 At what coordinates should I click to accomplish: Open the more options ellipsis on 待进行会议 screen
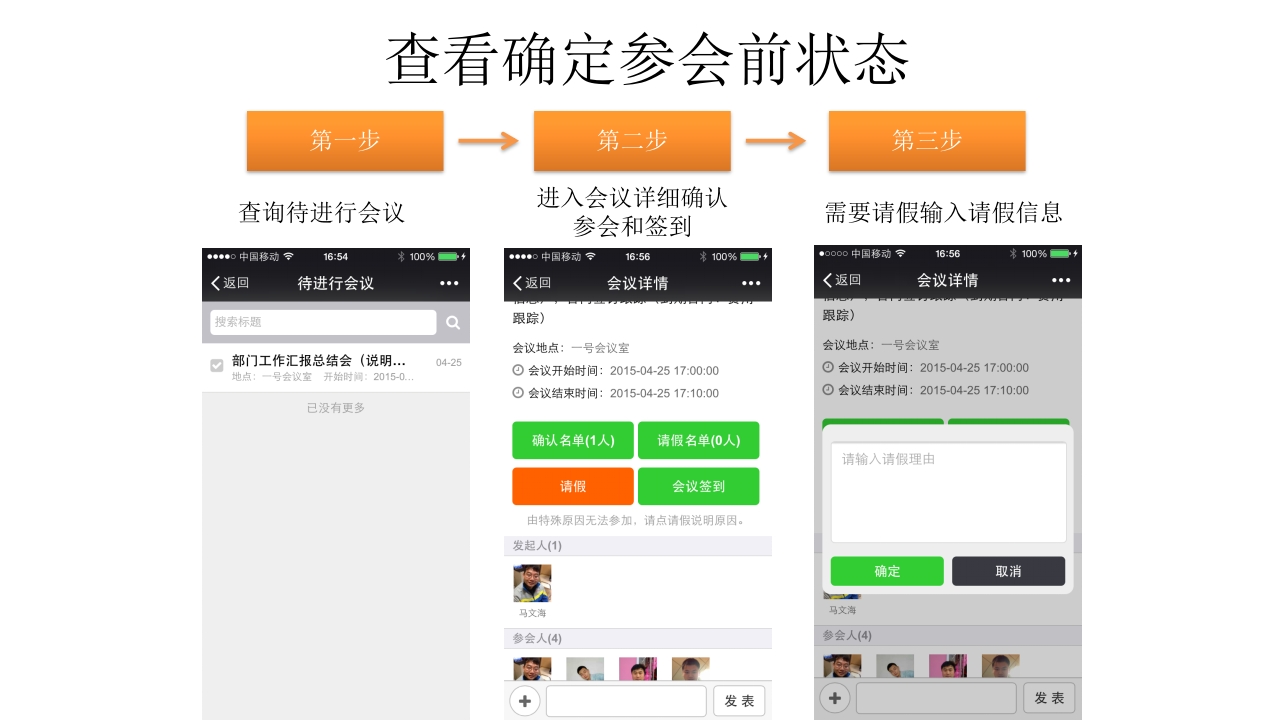point(449,283)
